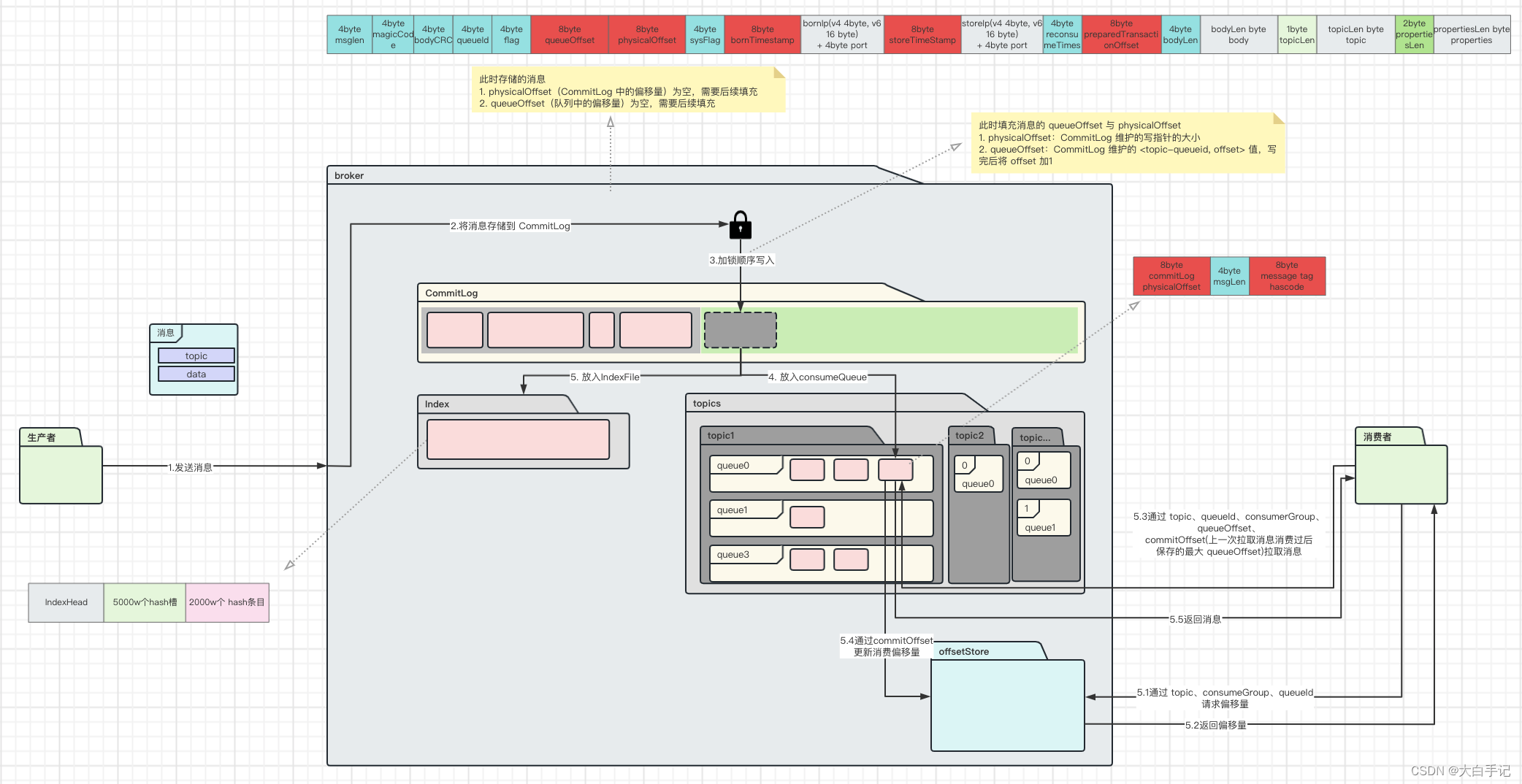Click the 'bodyLen byte body' cell
Viewport: 1522px width, 784px height.
(x=1239, y=34)
